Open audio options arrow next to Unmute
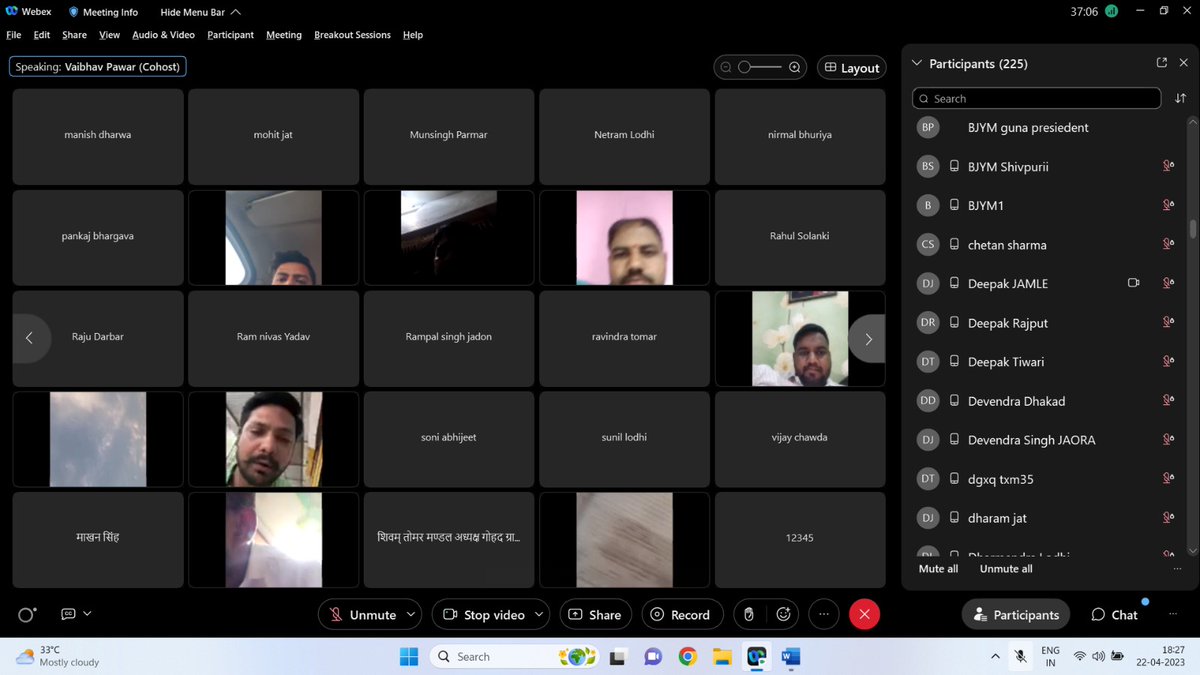 [x=411, y=615]
